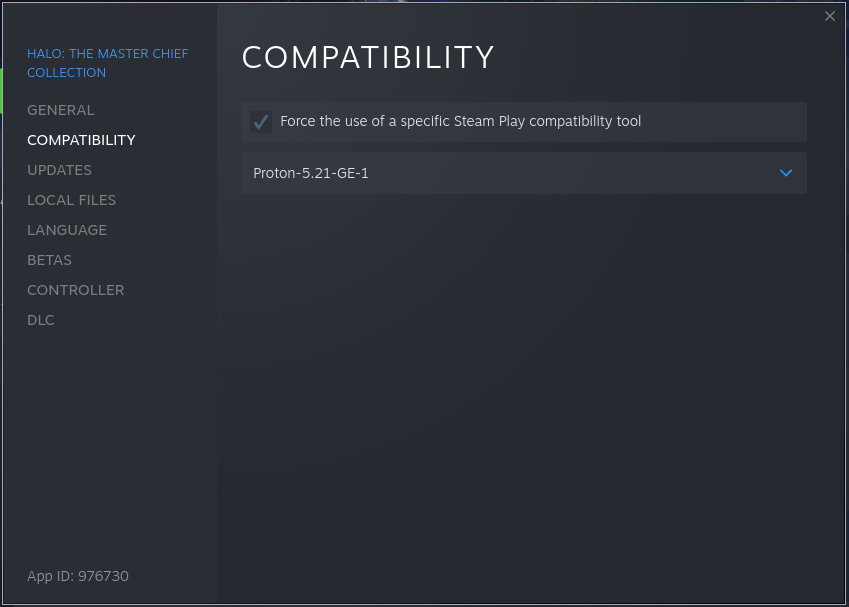The height and width of the screenshot is (607, 849).
Task: Select the BETAS section
Action: pyautogui.click(x=49, y=259)
